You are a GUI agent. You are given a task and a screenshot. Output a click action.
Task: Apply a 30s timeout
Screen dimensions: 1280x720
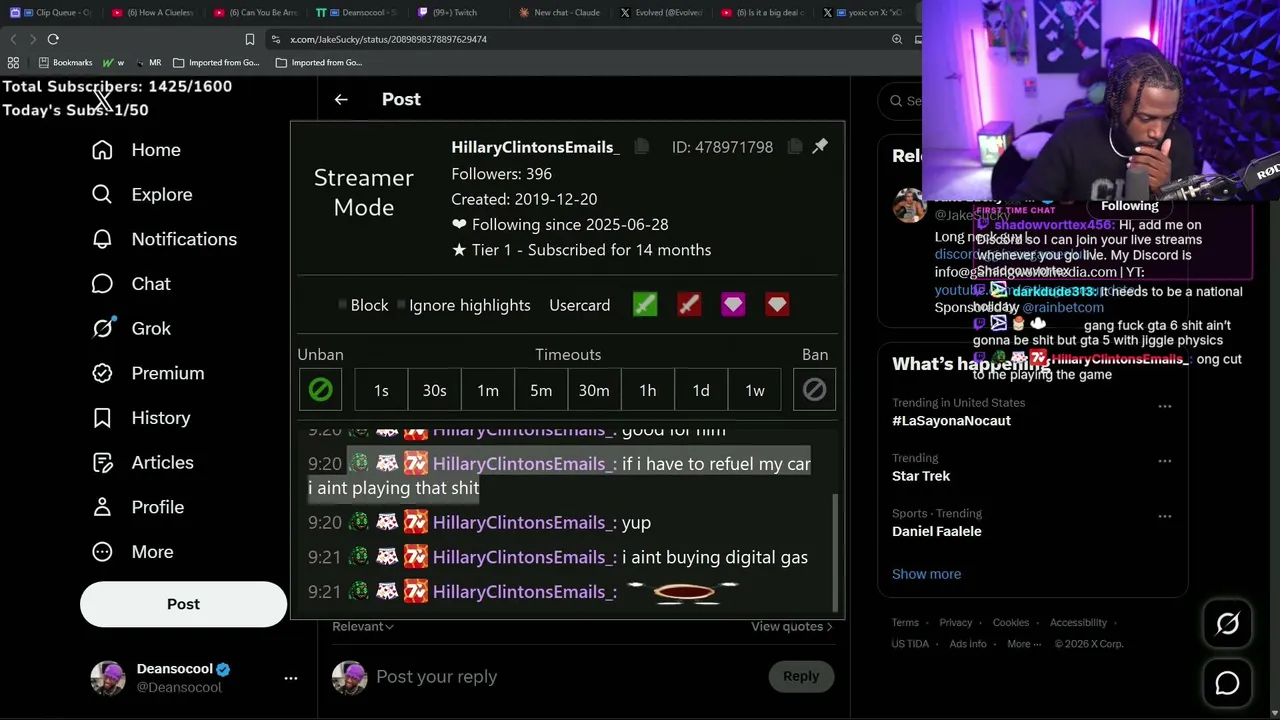[x=434, y=390]
